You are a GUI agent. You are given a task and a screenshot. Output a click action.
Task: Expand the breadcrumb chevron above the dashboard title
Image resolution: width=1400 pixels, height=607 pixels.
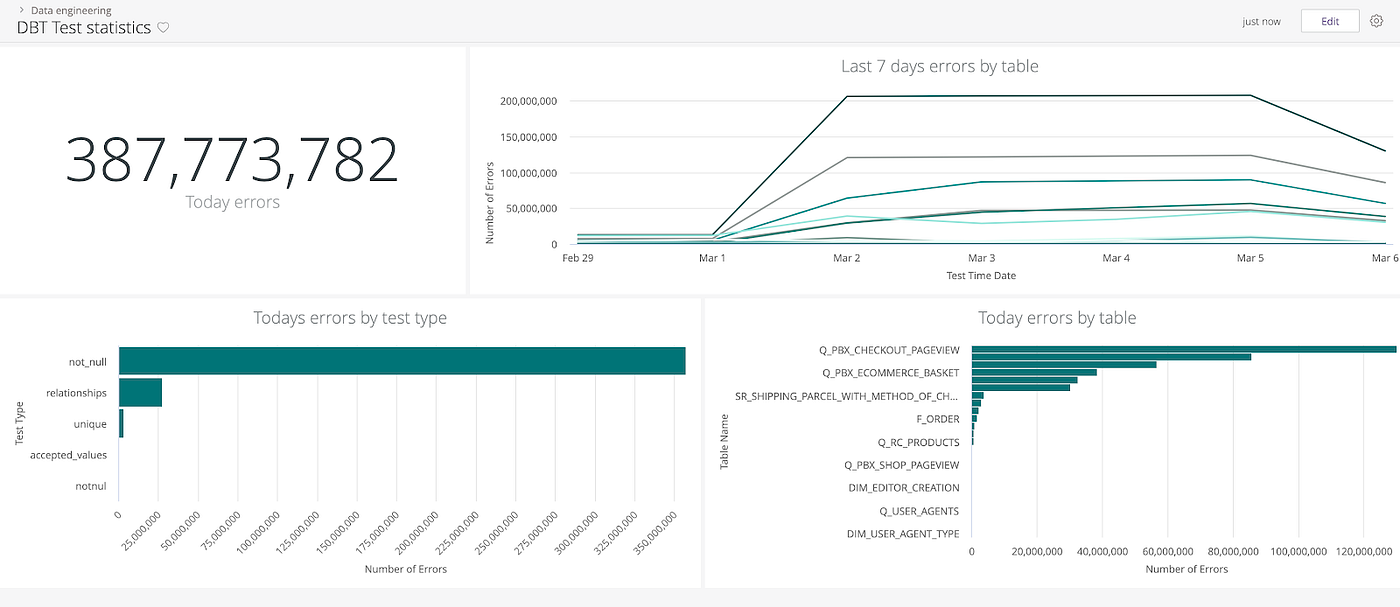(21, 9)
